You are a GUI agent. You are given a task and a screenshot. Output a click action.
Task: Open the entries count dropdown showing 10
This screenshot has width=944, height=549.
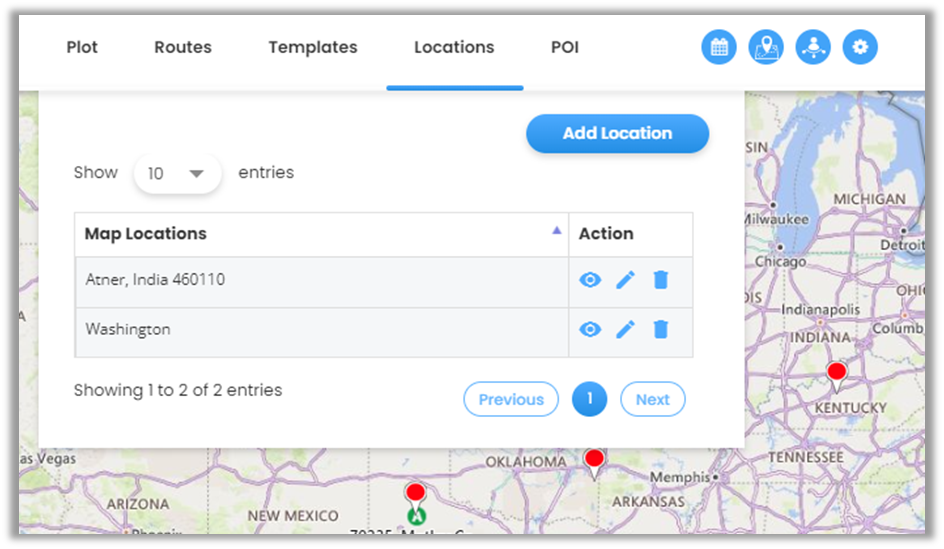coord(177,173)
